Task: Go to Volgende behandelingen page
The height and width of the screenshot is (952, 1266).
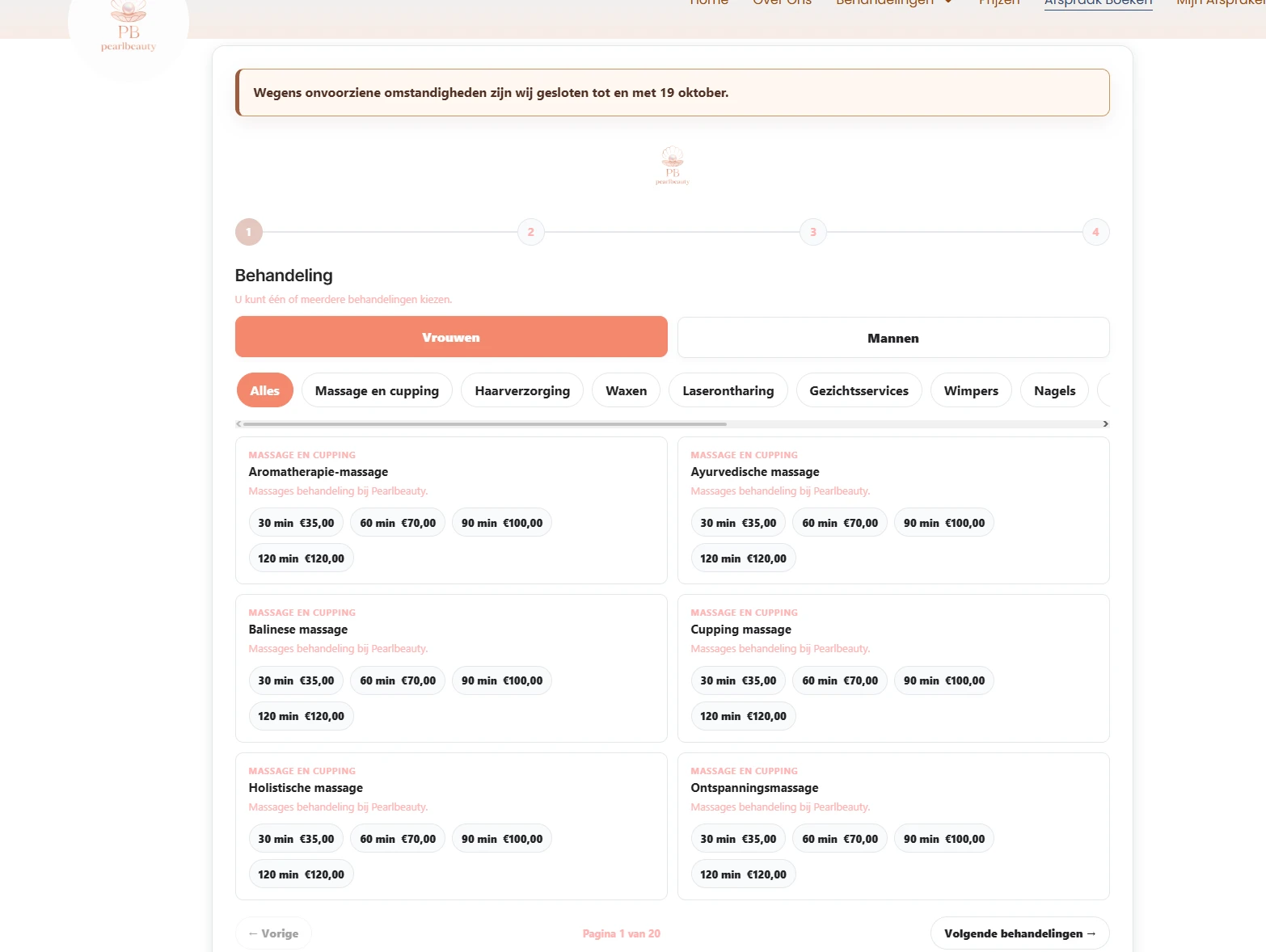Action: point(1020,933)
